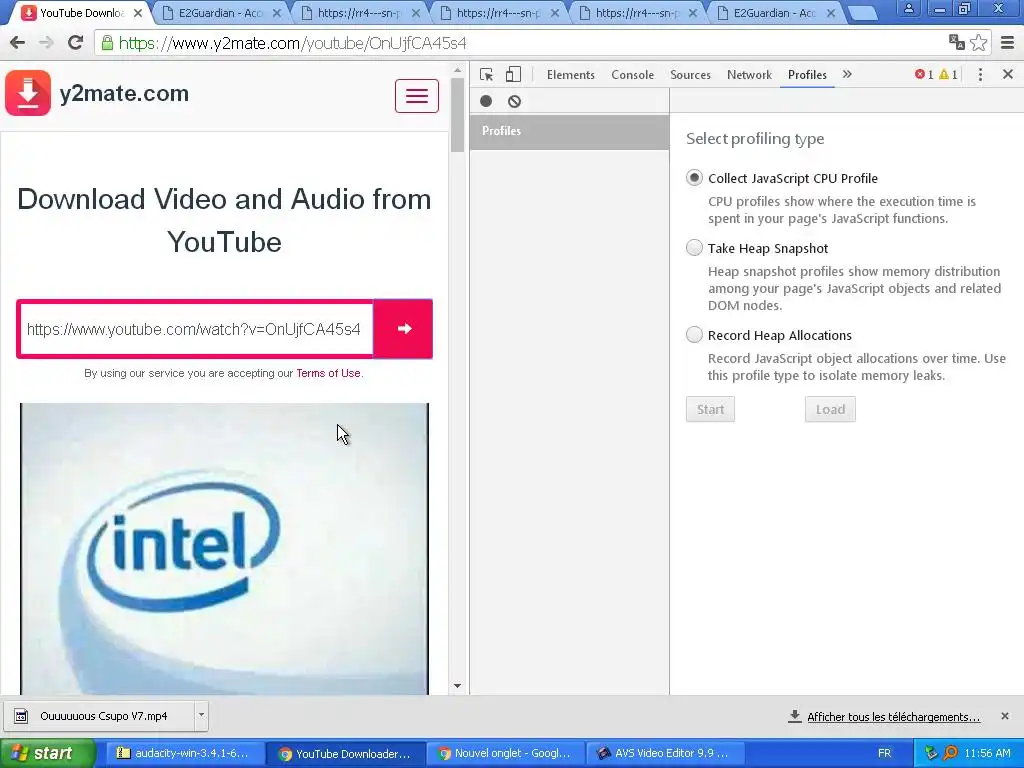Screen dimensions: 1024x768
Task: Close the YouTube Downloader browser tab
Action: tap(138, 12)
